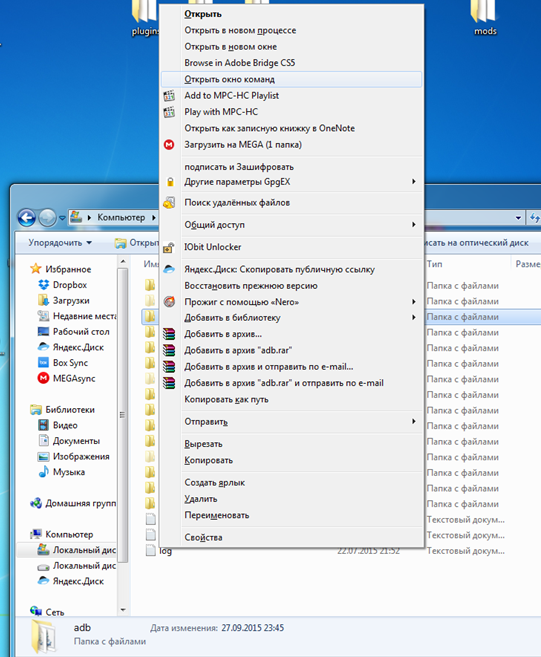The image size is (541, 657).
Task: Choose Browse in Adobe Bridge CS5
Action: [291, 63]
